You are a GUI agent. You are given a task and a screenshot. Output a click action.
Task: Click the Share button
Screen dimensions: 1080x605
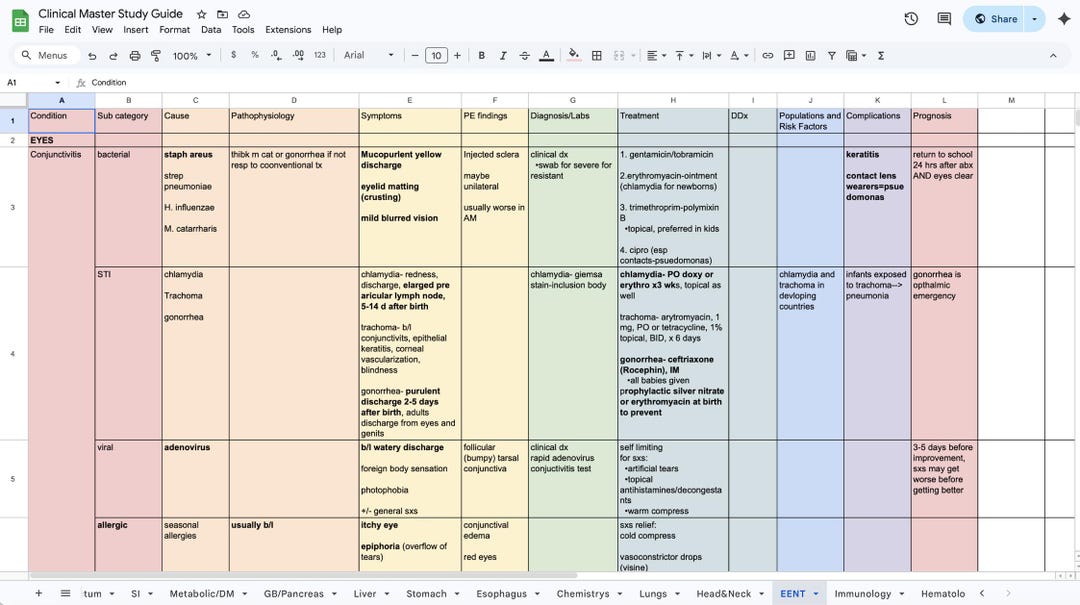(995, 19)
